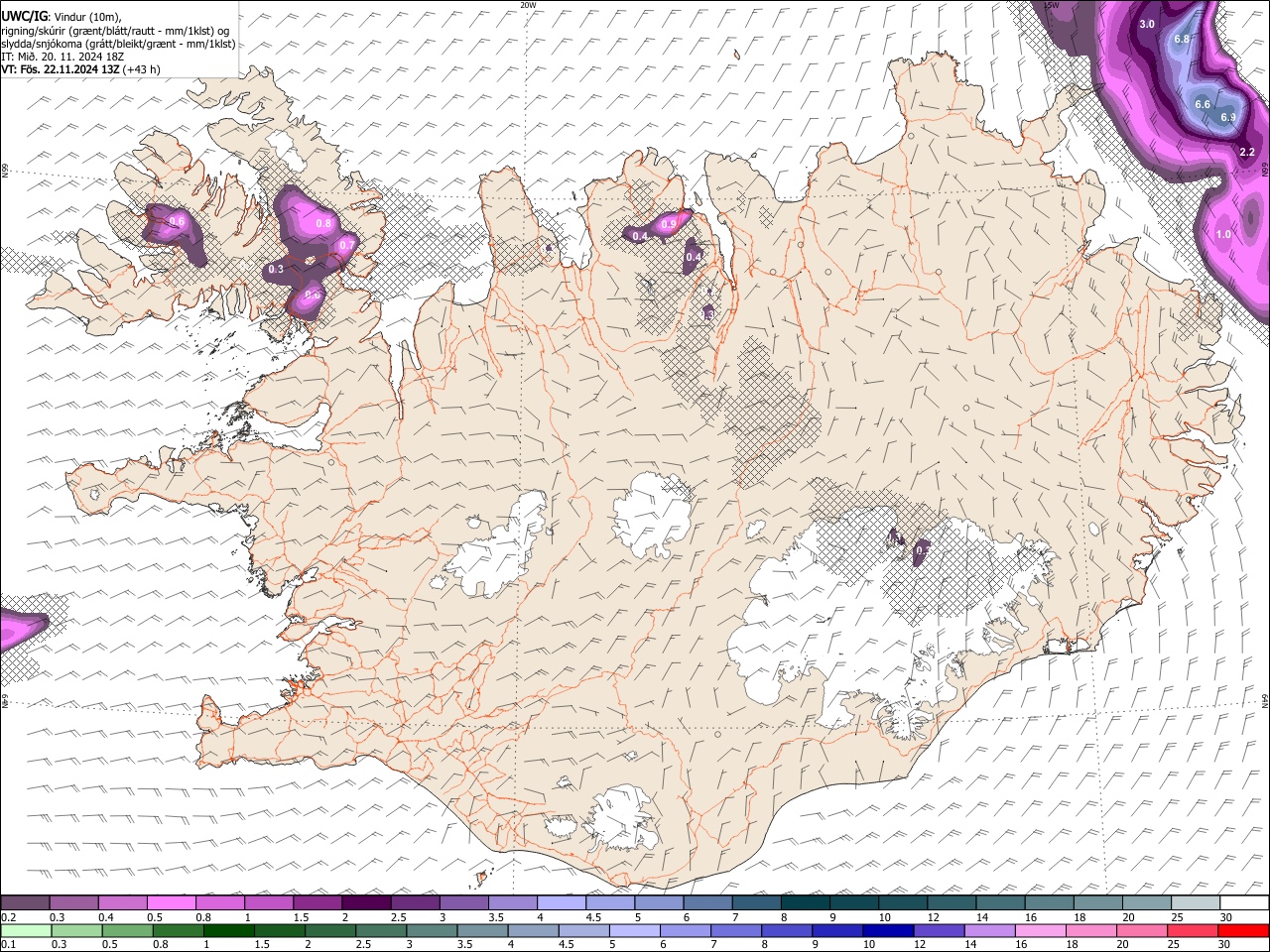Viewport: 1270px width, 952px height.
Task: Click the 3.0 value in the top-right precipitation band
Action: (1148, 24)
